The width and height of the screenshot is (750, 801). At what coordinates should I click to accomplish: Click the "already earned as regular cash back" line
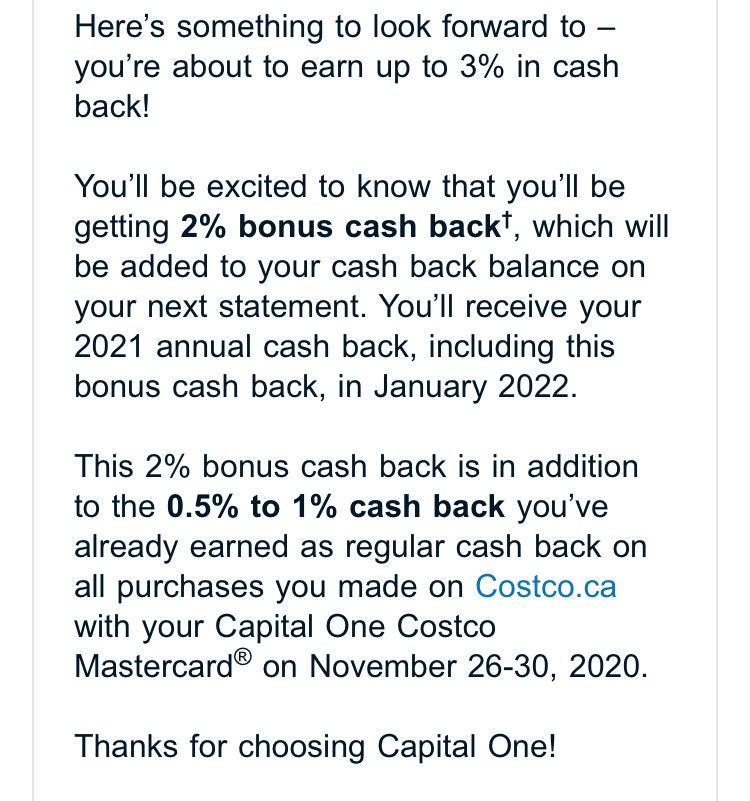(x=360, y=547)
